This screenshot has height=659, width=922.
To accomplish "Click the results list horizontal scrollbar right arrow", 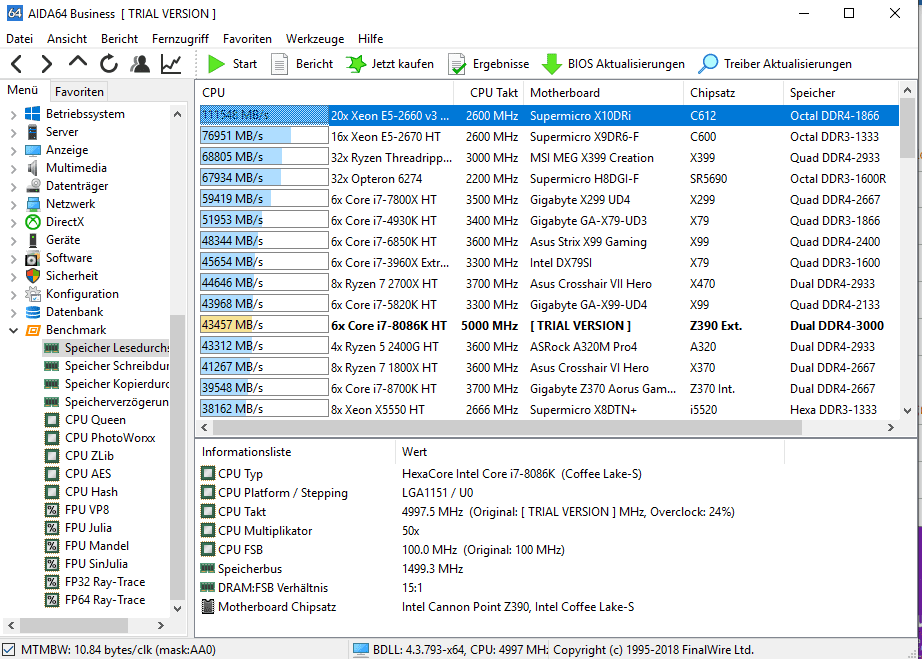I will [891, 428].
